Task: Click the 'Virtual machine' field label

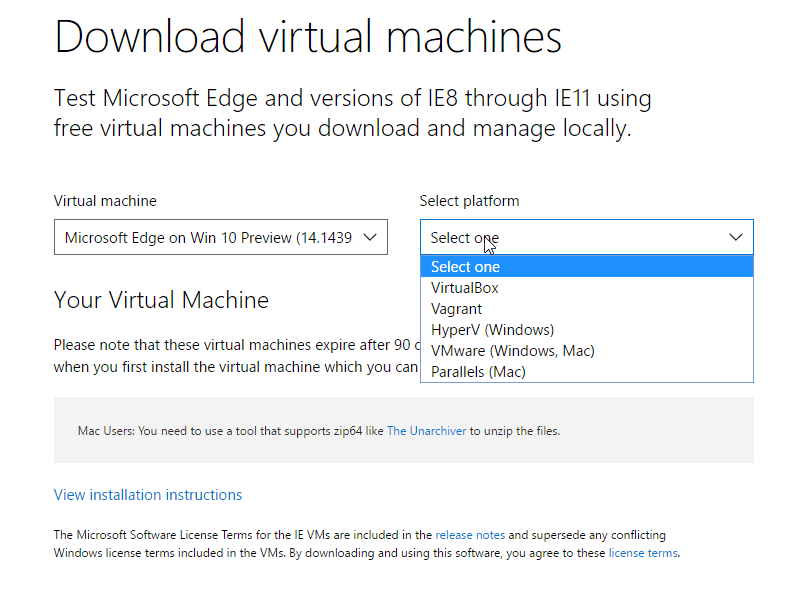Action: pyautogui.click(x=105, y=201)
